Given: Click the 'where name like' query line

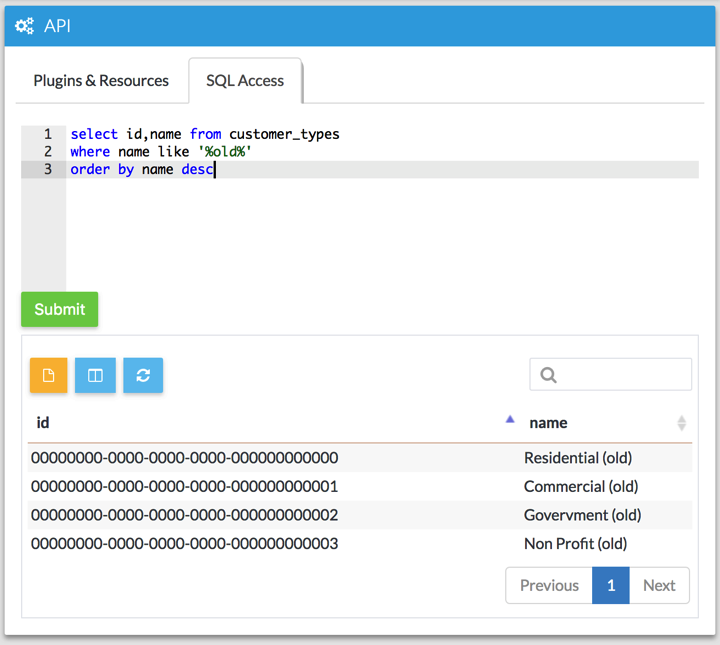Looking at the screenshot, I should tap(160, 152).
